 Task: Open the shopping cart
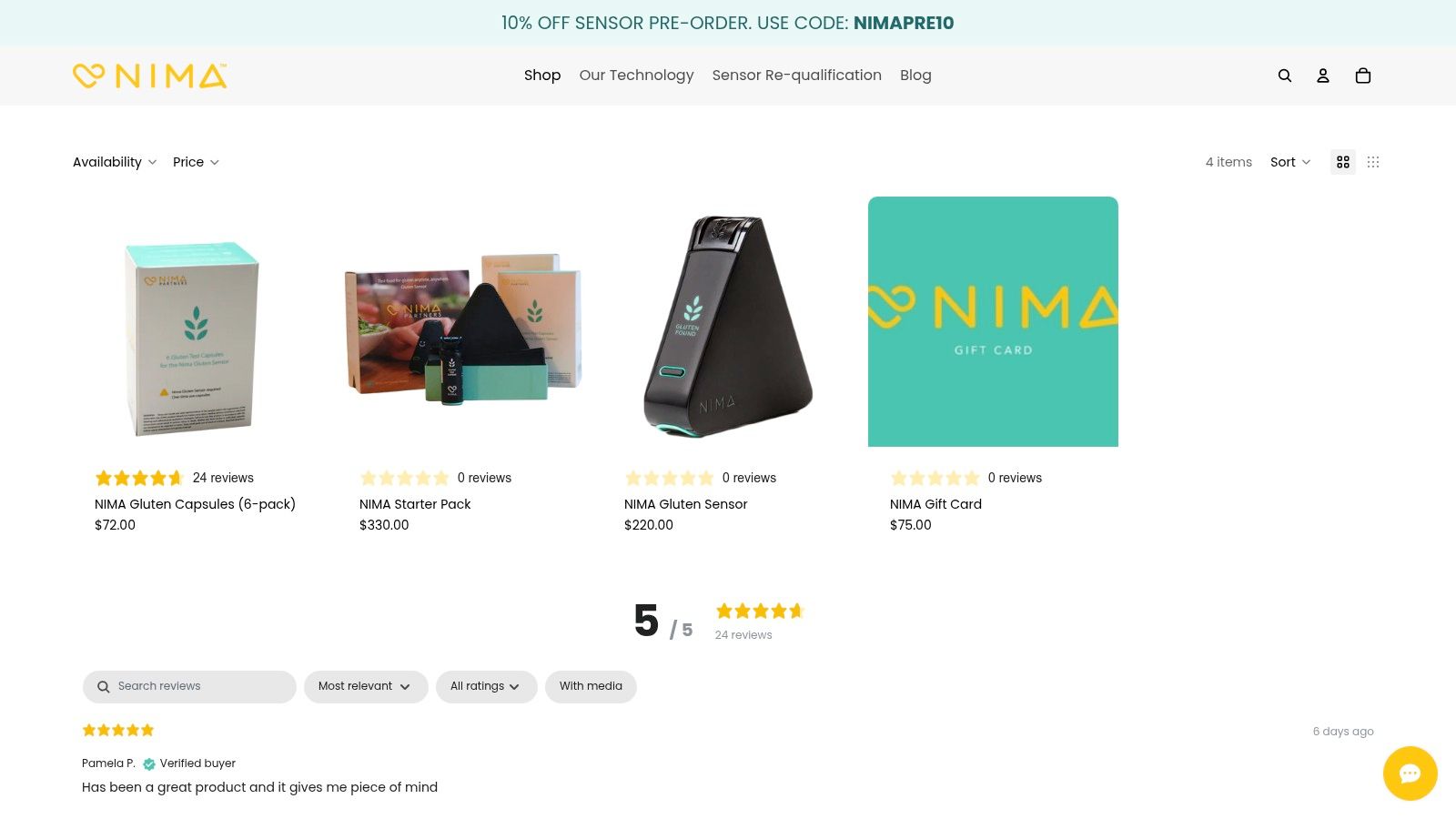click(1362, 76)
